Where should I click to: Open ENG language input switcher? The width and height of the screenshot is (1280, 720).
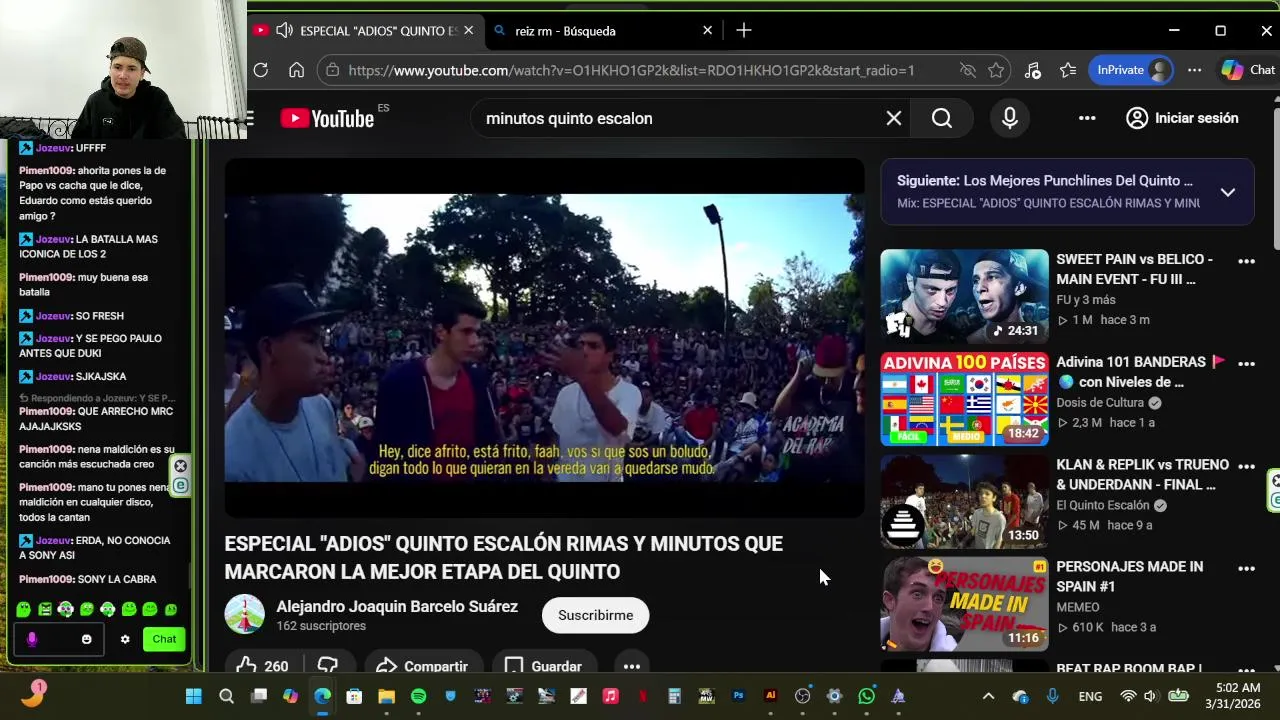coord(1090,696)
